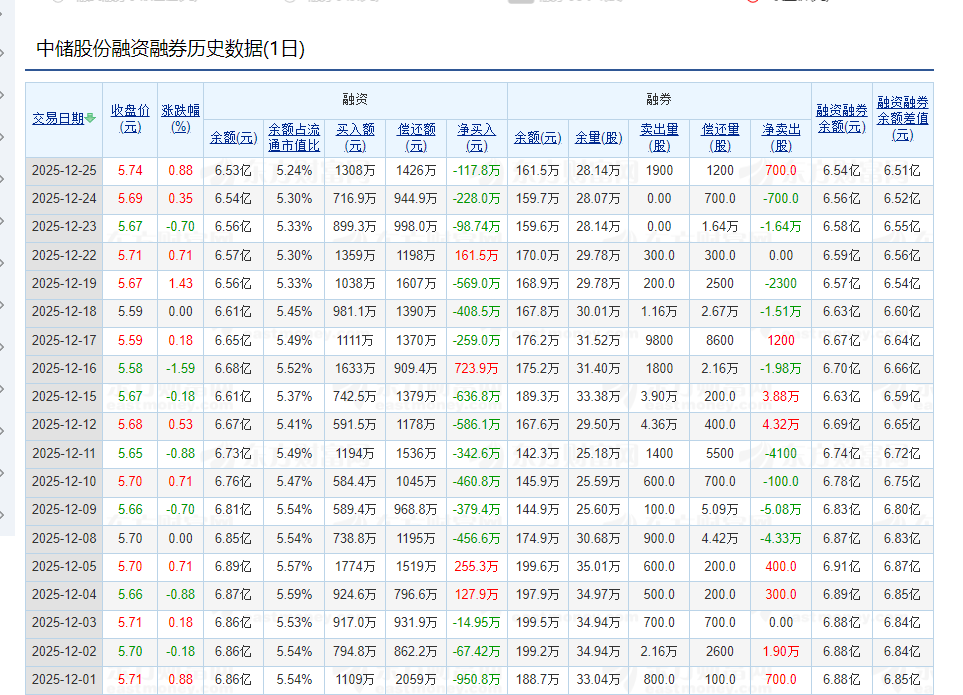
Task: Sort by 卖出量(股) column header
Action: [x=659, y=138]
